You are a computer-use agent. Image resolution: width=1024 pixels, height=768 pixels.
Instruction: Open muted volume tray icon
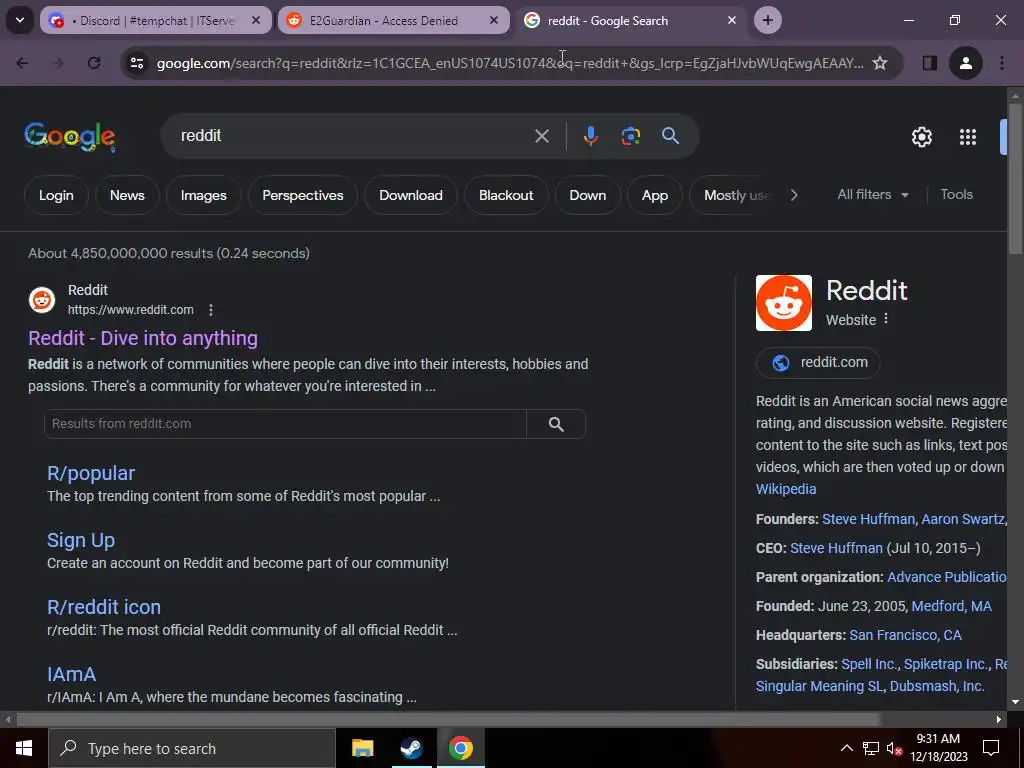[894, 748]
